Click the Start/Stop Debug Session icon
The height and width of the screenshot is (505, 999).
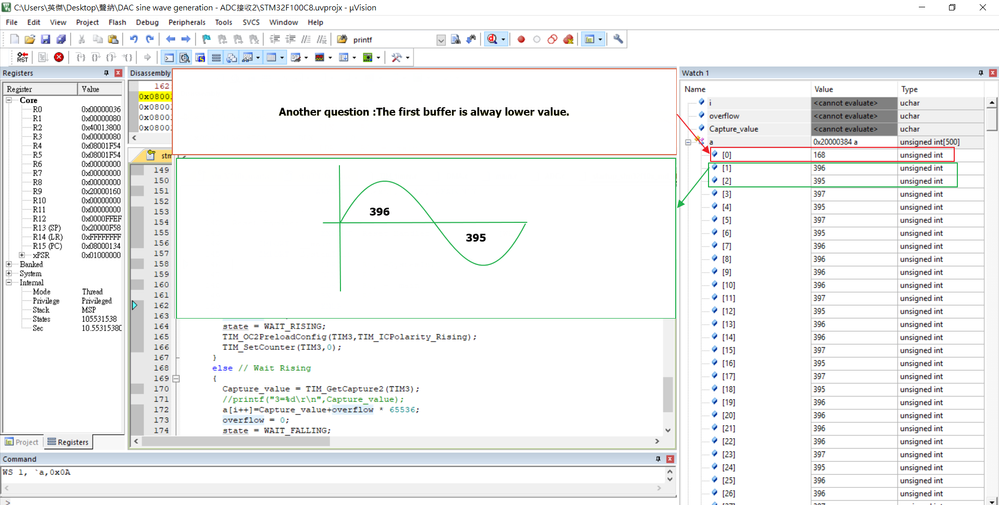click(493, 39)
